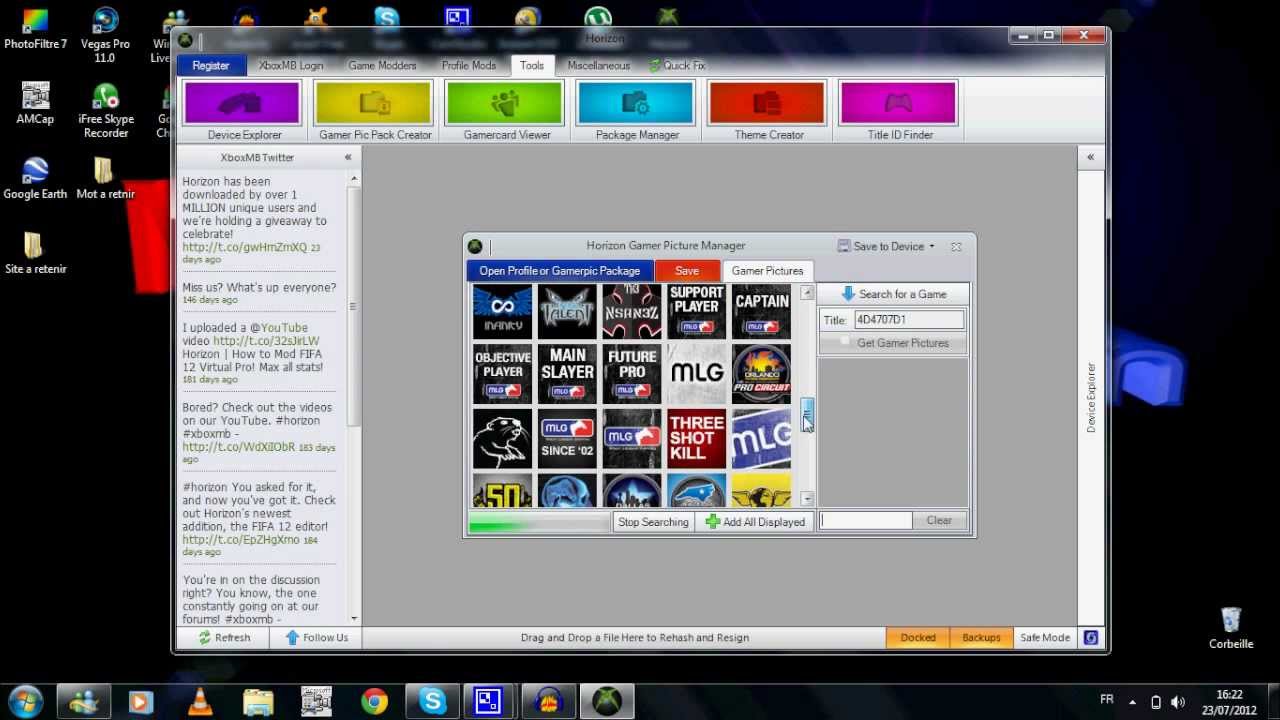Open AMCap desktop shortcut
1280x720 pixels.
click(35, 103)
